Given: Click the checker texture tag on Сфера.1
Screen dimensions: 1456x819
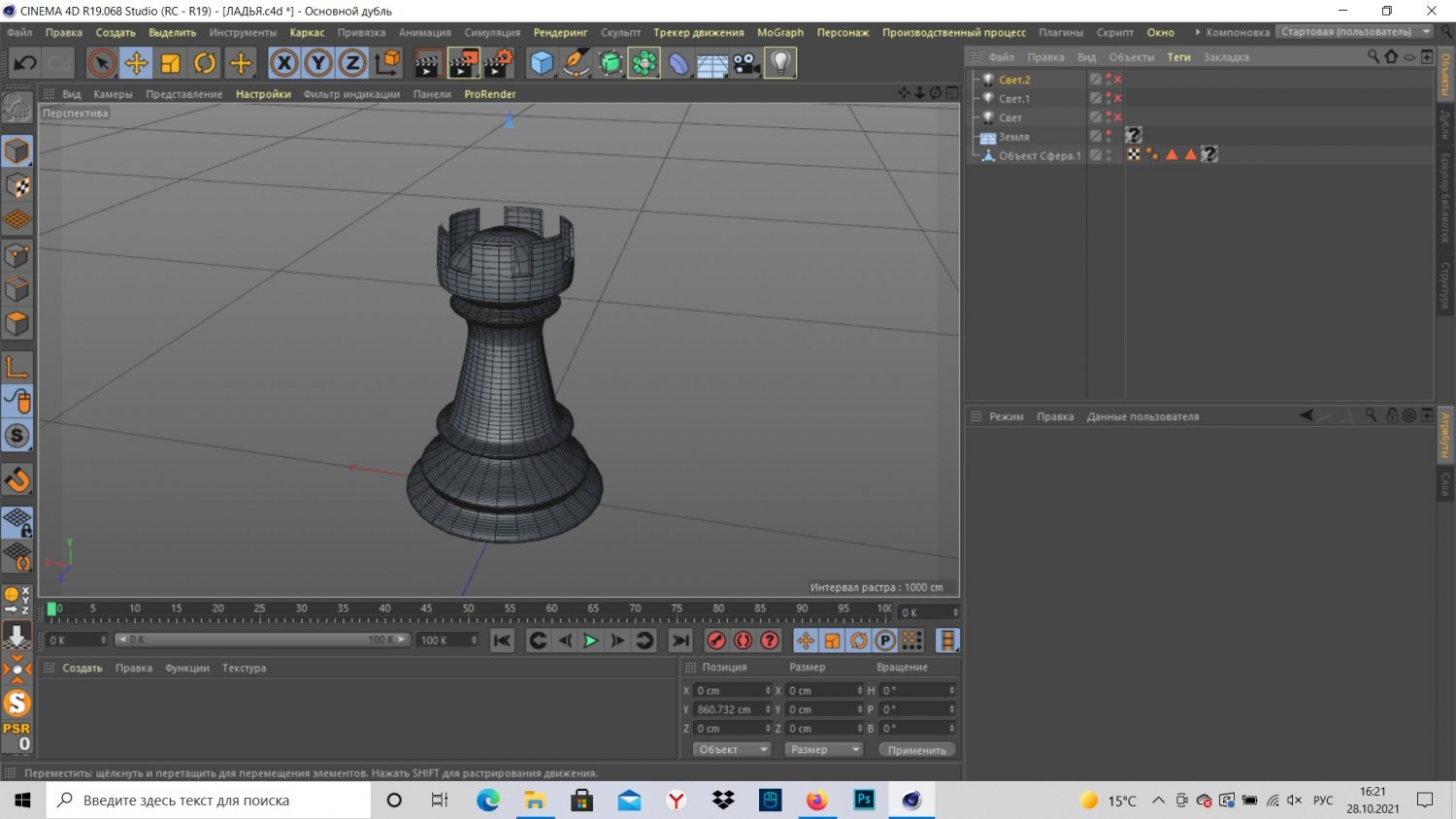Looking at the screenshot, I should tap(1134, 154).
